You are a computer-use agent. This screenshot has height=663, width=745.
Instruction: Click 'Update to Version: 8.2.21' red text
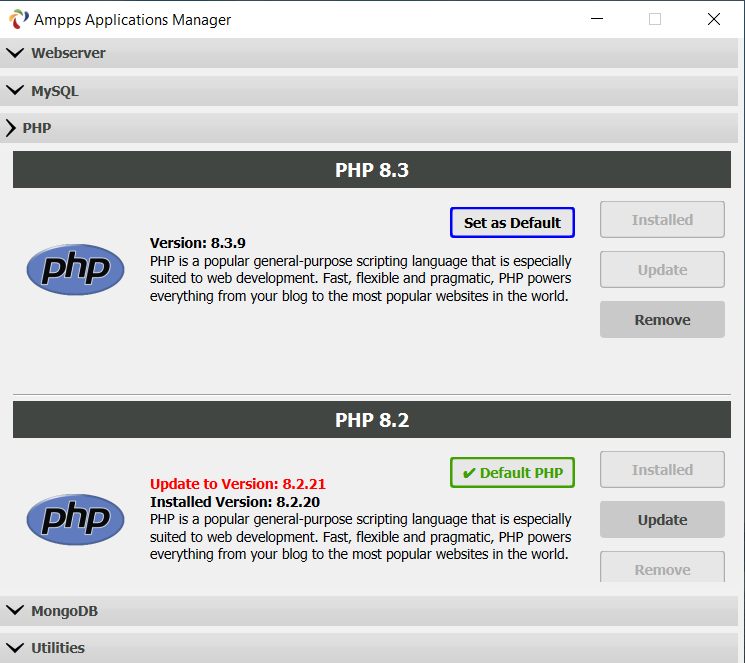click(238, 484)
